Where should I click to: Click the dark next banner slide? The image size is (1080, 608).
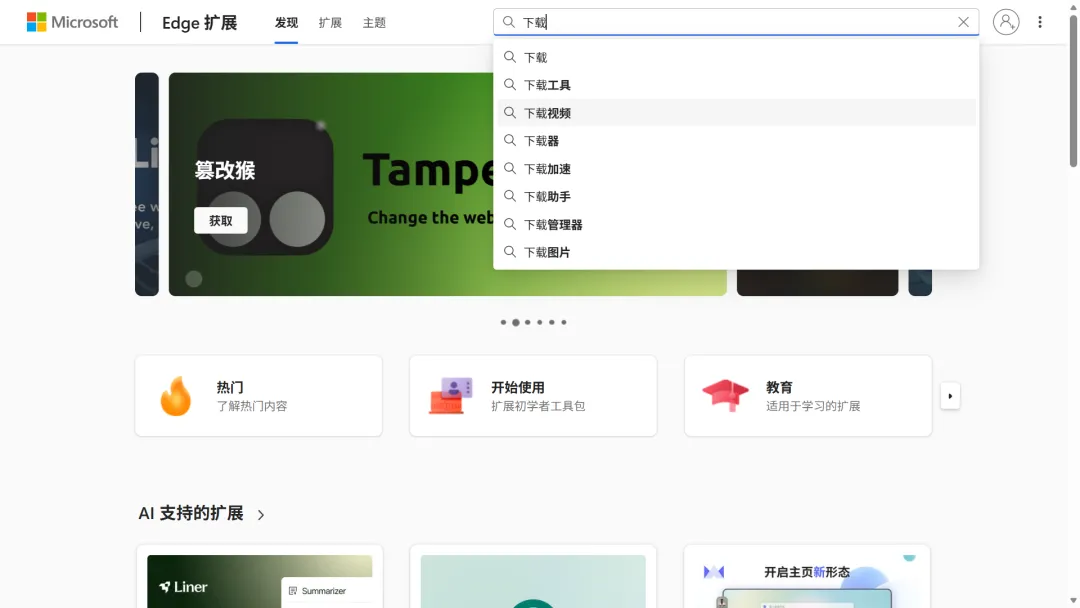pyautogui.click(x=818, y=283)
